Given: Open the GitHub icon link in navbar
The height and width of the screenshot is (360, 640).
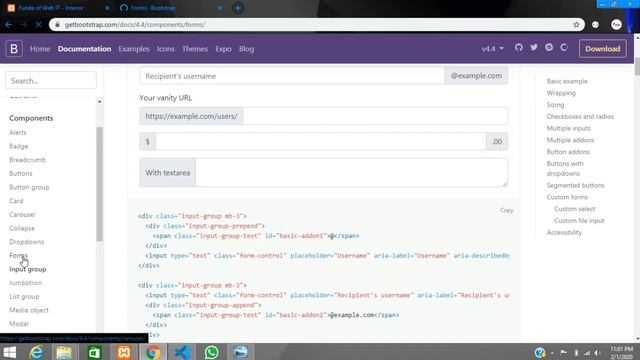Looking at the screenshot, I should (519, 48).
